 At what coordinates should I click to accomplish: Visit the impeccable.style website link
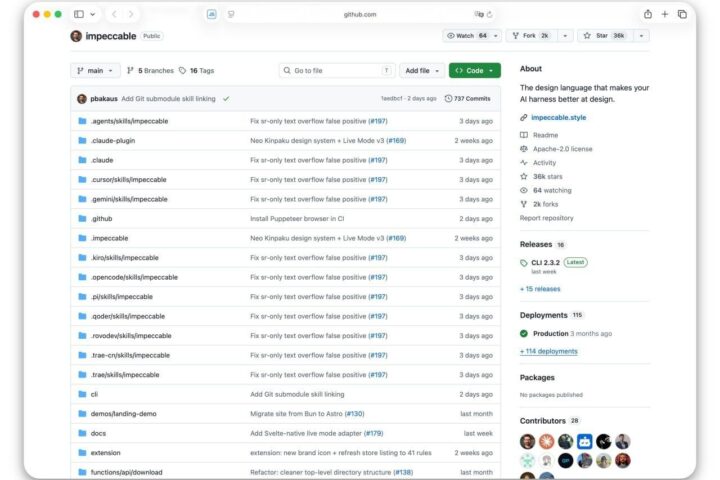click(x=558, y=118)
